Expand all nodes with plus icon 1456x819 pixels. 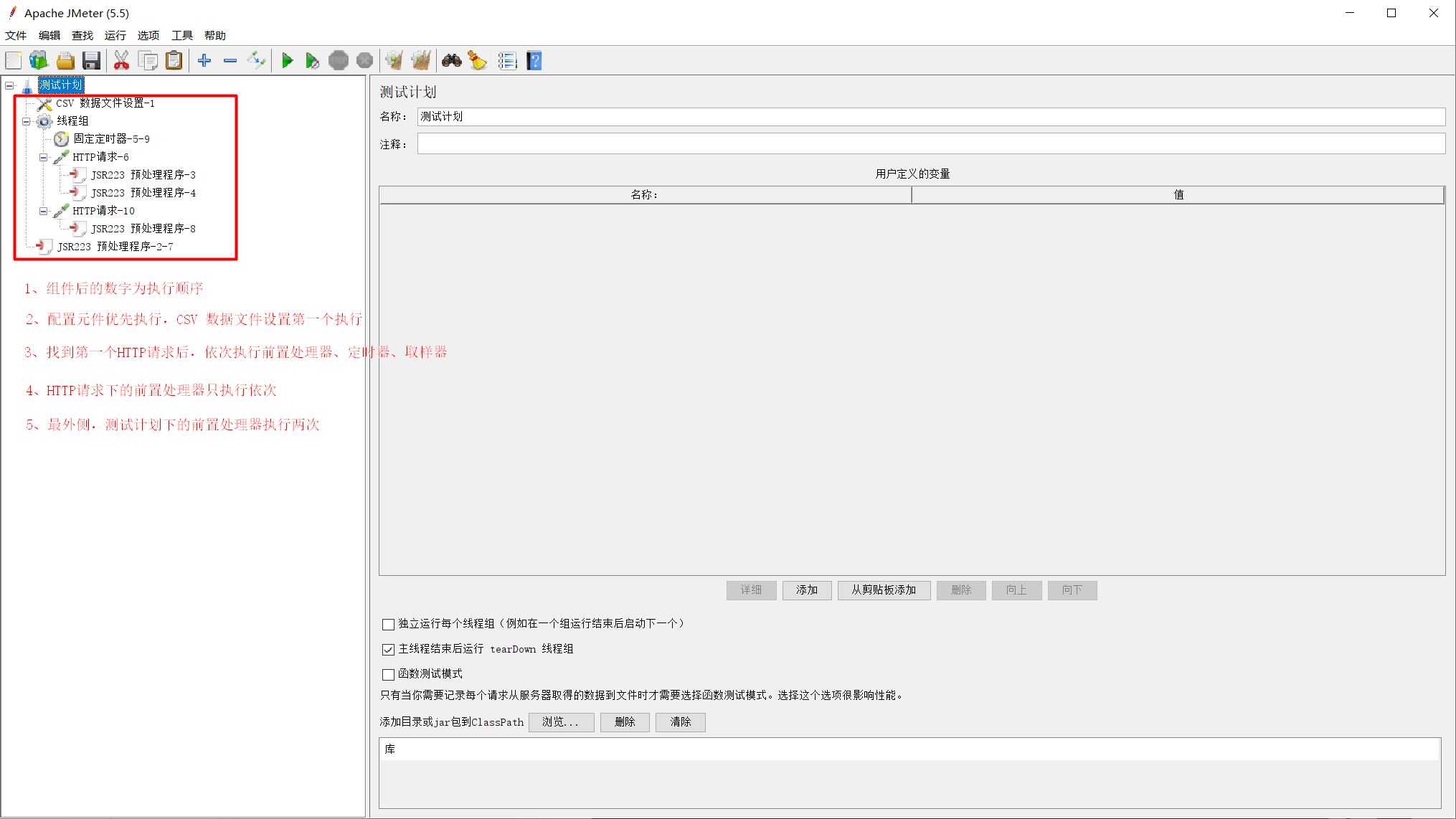[204, 61]
